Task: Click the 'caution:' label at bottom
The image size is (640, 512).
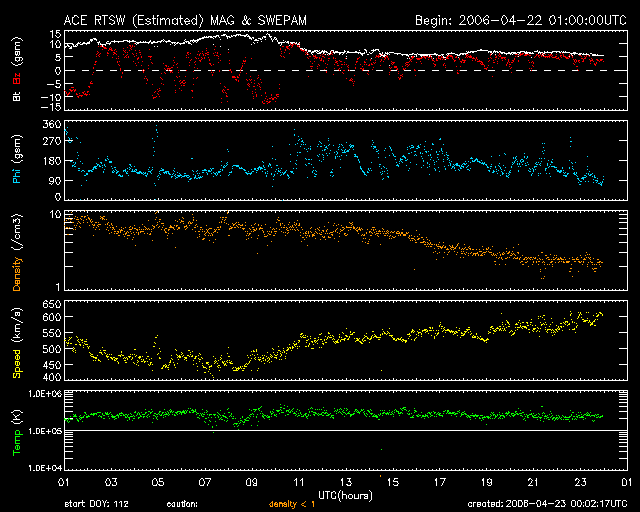Action: point(181,504)
